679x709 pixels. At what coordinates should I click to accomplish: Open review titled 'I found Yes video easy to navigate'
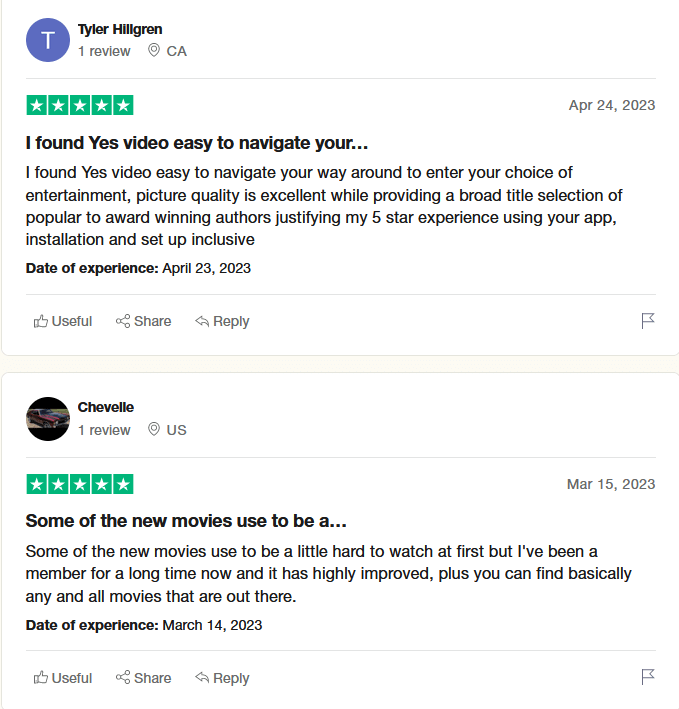point(197,143)
